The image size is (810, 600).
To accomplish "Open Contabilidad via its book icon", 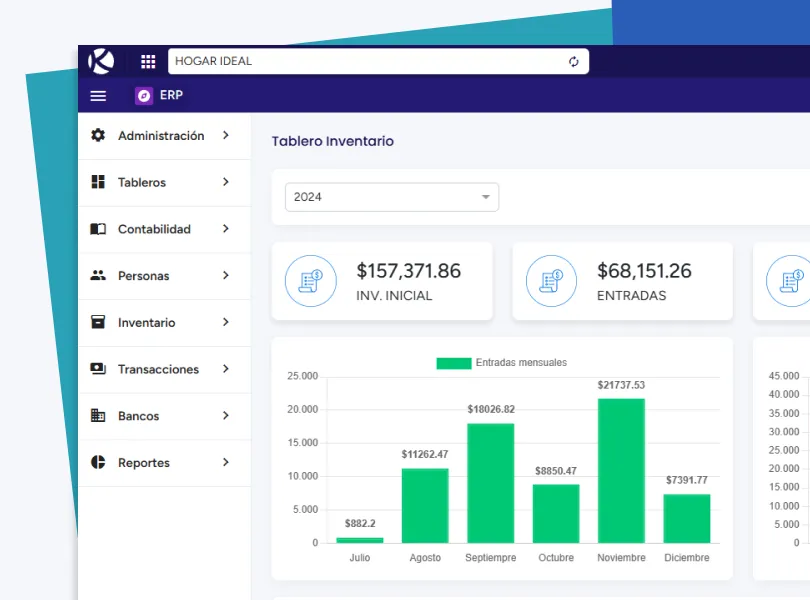I will pos(97,229).
